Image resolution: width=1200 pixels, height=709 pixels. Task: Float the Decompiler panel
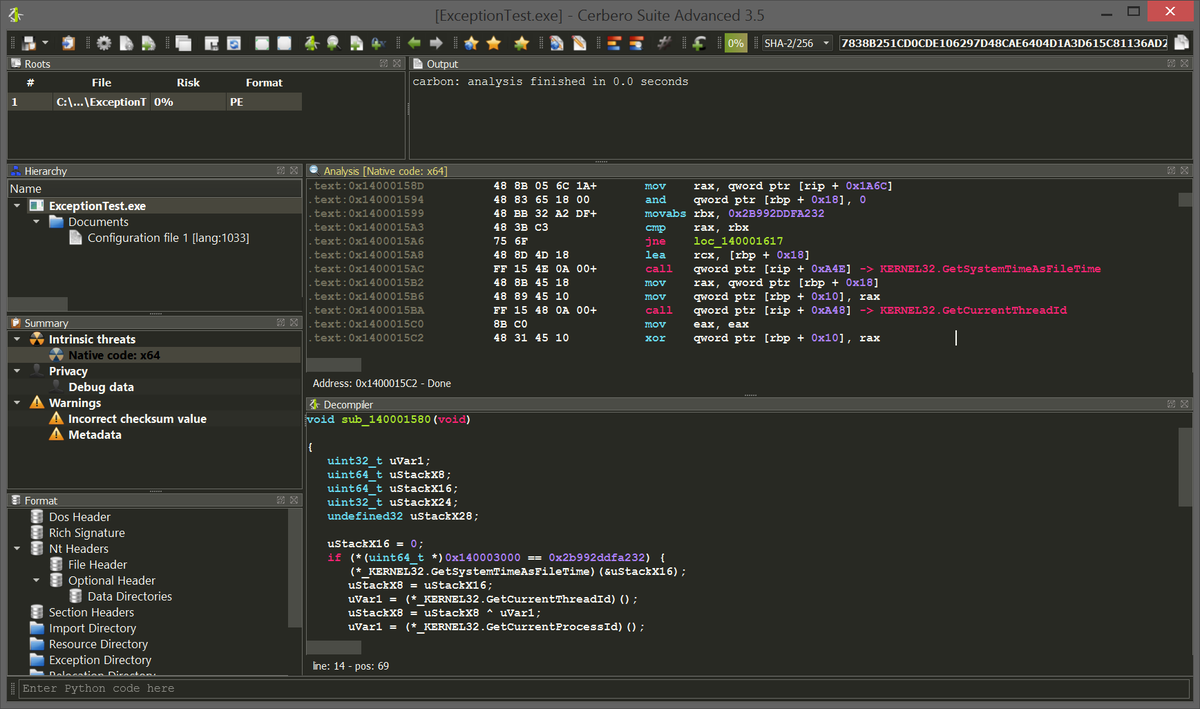point(1171,404)
